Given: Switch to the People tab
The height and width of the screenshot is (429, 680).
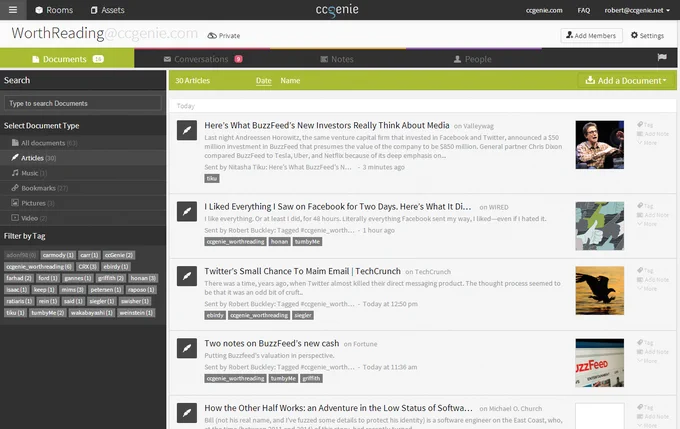Looking at the screenshot, I should [x=472, y=59].
